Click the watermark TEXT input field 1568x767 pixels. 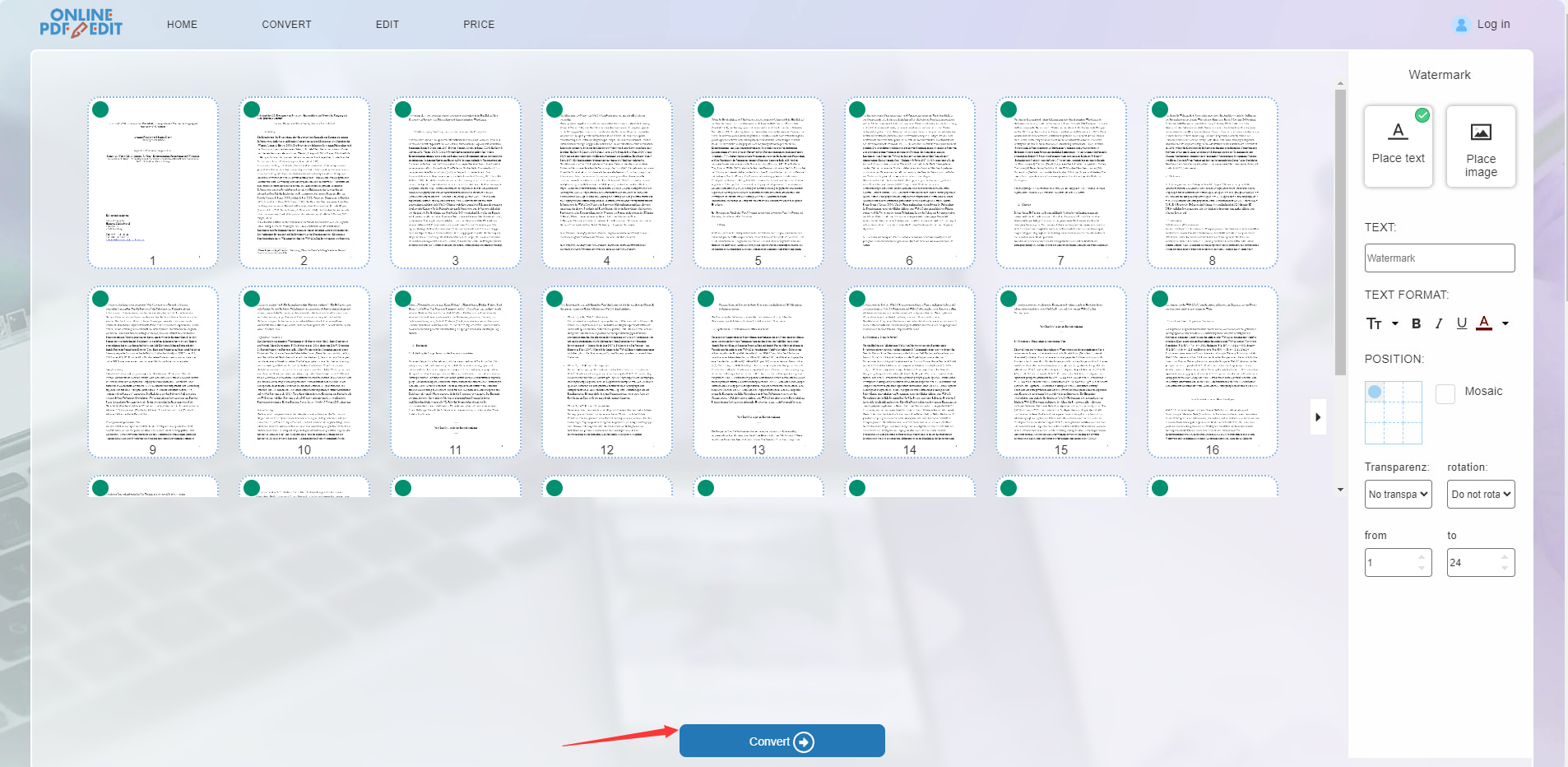click(1439, 258)
